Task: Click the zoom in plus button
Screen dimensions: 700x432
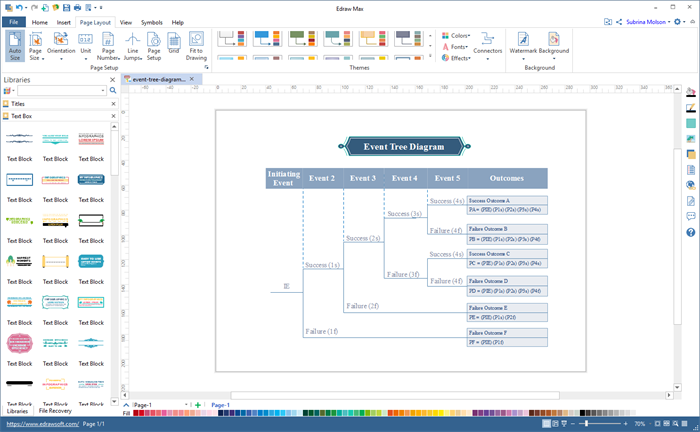Action: point(625,424)
